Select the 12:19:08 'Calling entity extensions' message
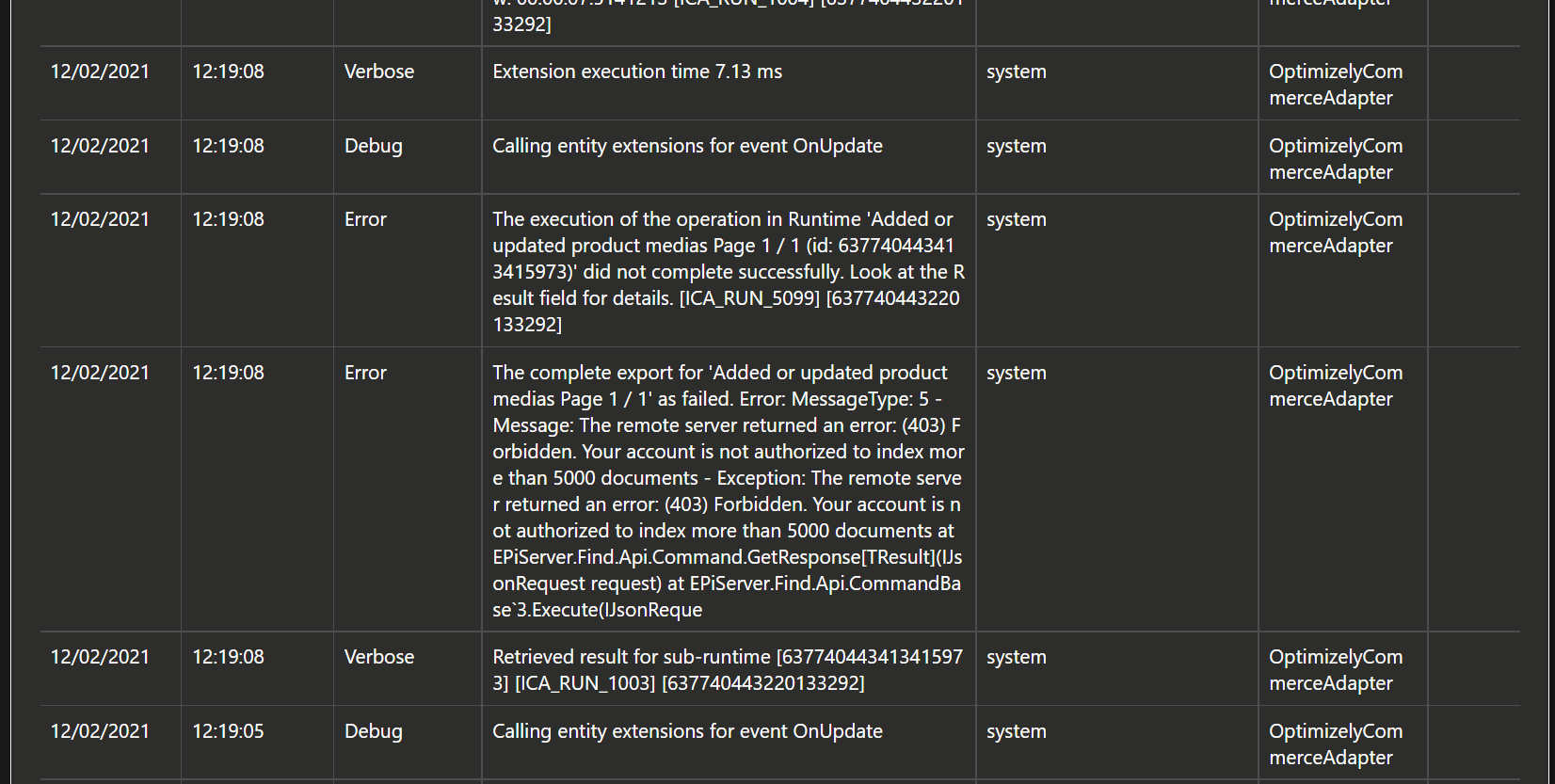The image size is (1555, 784). [687, 146]
